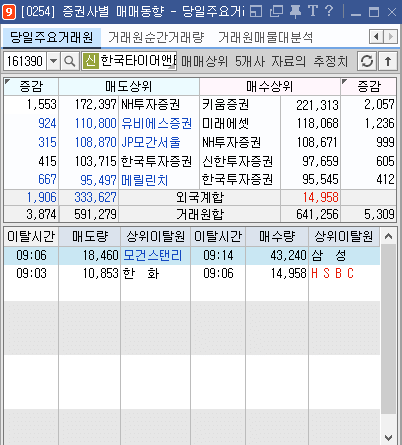Image resolution: width=402 pixels, height=445 pixels.
Task: Click scroll up arrow of lower table
Action: tap(388, 236)
